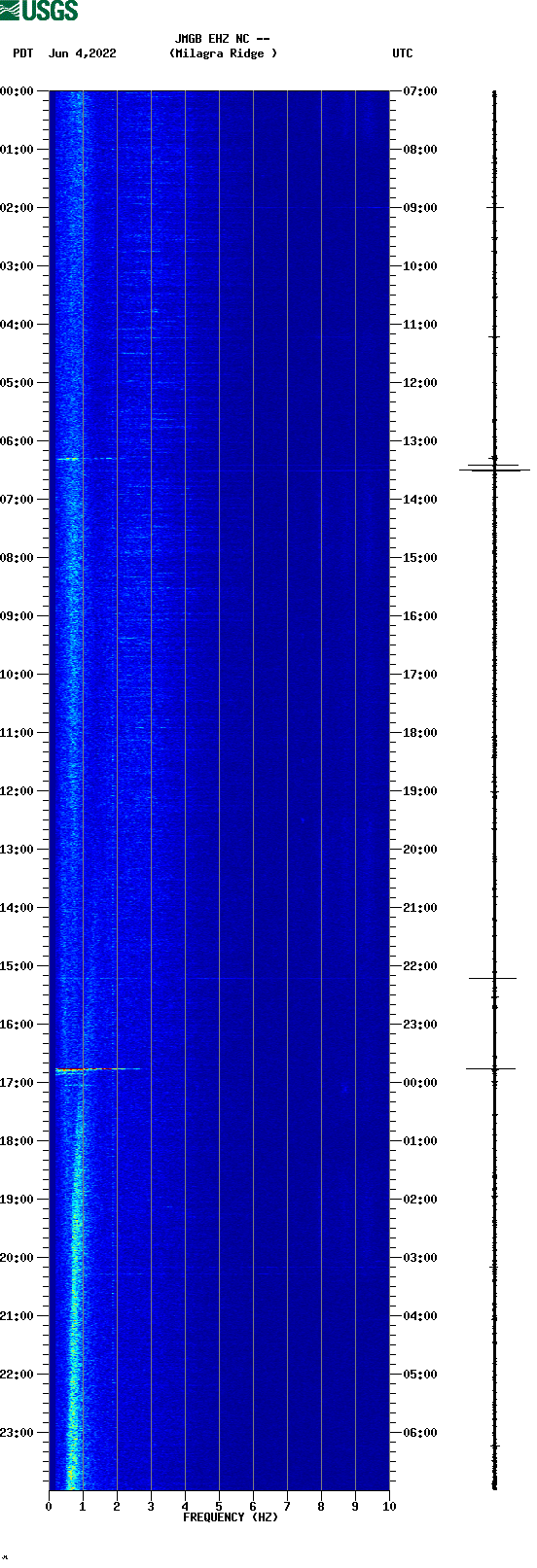Viewport: 537px width, 1568px height.
Task: Click the 01:00 PDT time label
Action: [x=18, y=150]
